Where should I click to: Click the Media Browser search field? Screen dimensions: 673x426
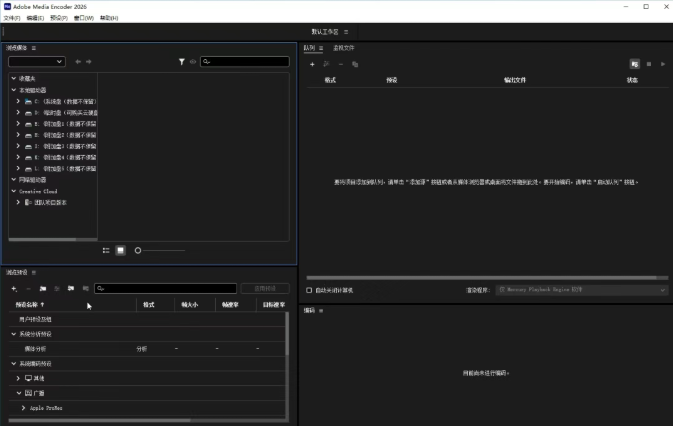click(245, 62)
